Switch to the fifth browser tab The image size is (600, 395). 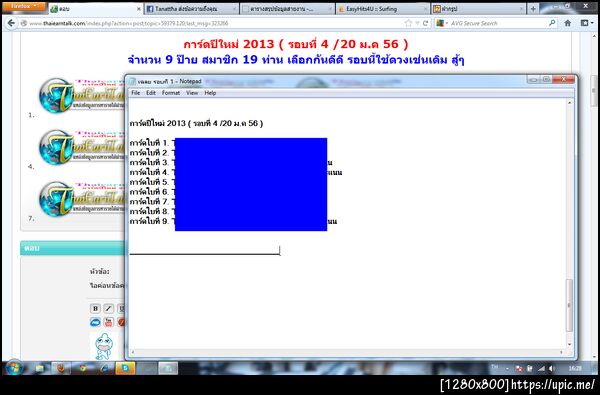[x=478, y=9]
